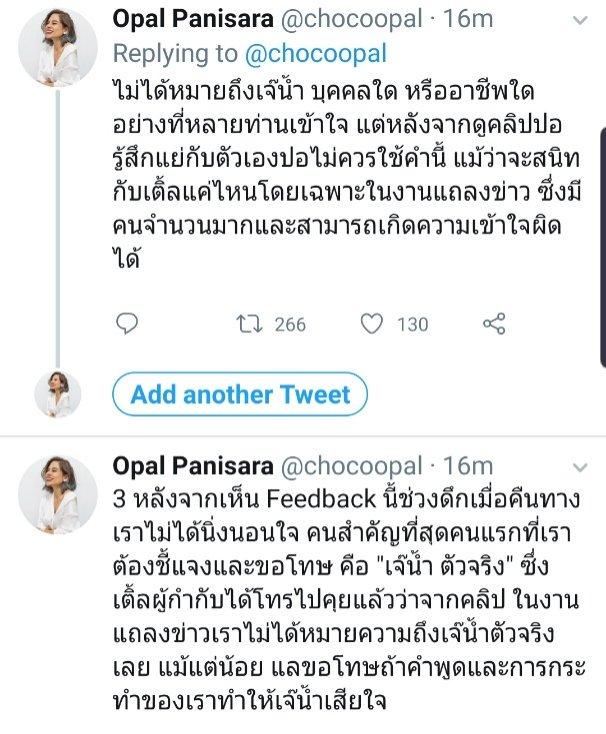View the 266 retweet count
The height and width of the screenshot is (734, 606).
(x=289, y=323)
